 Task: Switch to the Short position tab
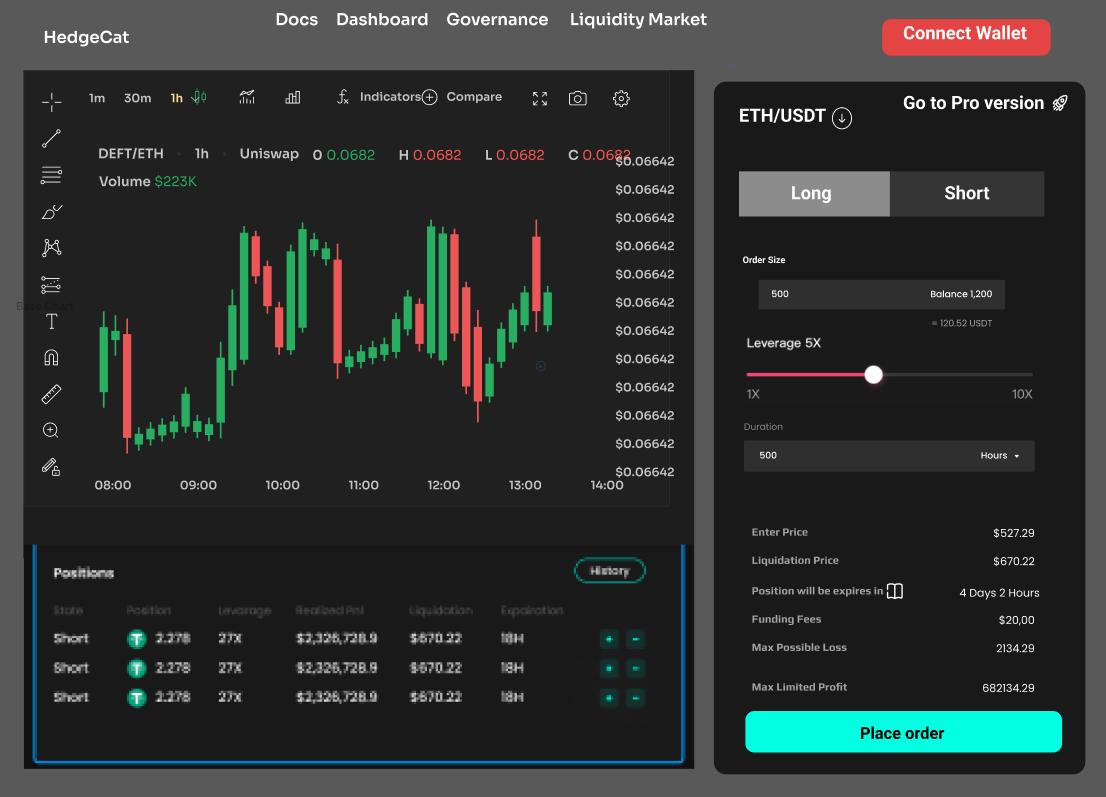[966, 193]
